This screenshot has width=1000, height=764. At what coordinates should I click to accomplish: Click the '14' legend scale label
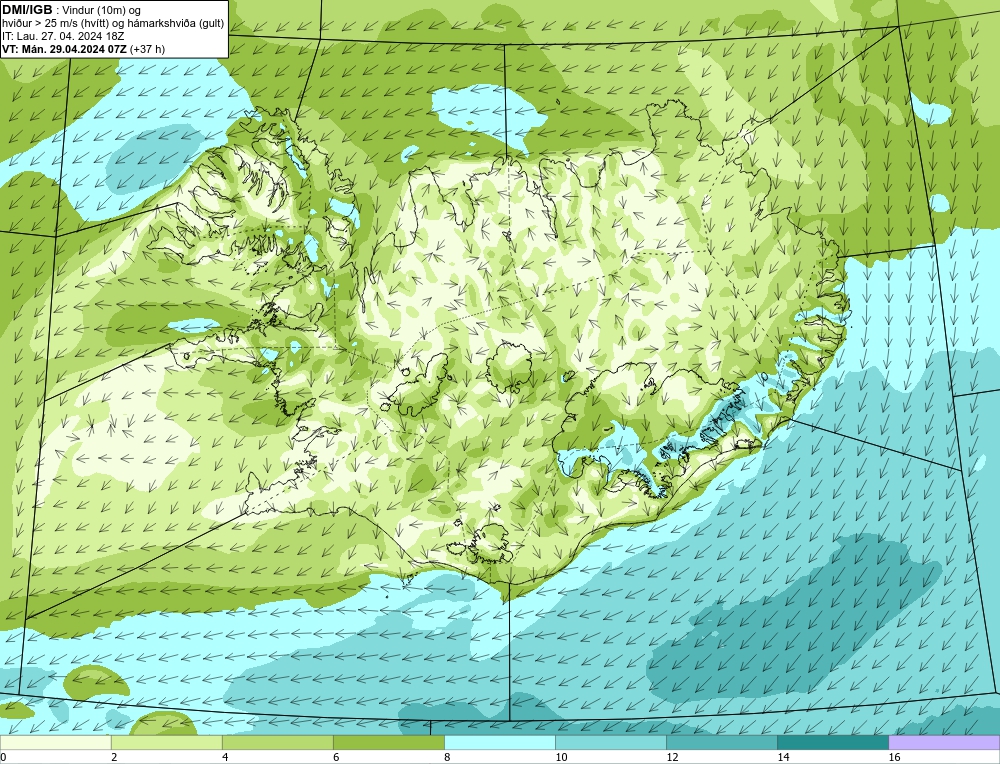pos(783,757)
